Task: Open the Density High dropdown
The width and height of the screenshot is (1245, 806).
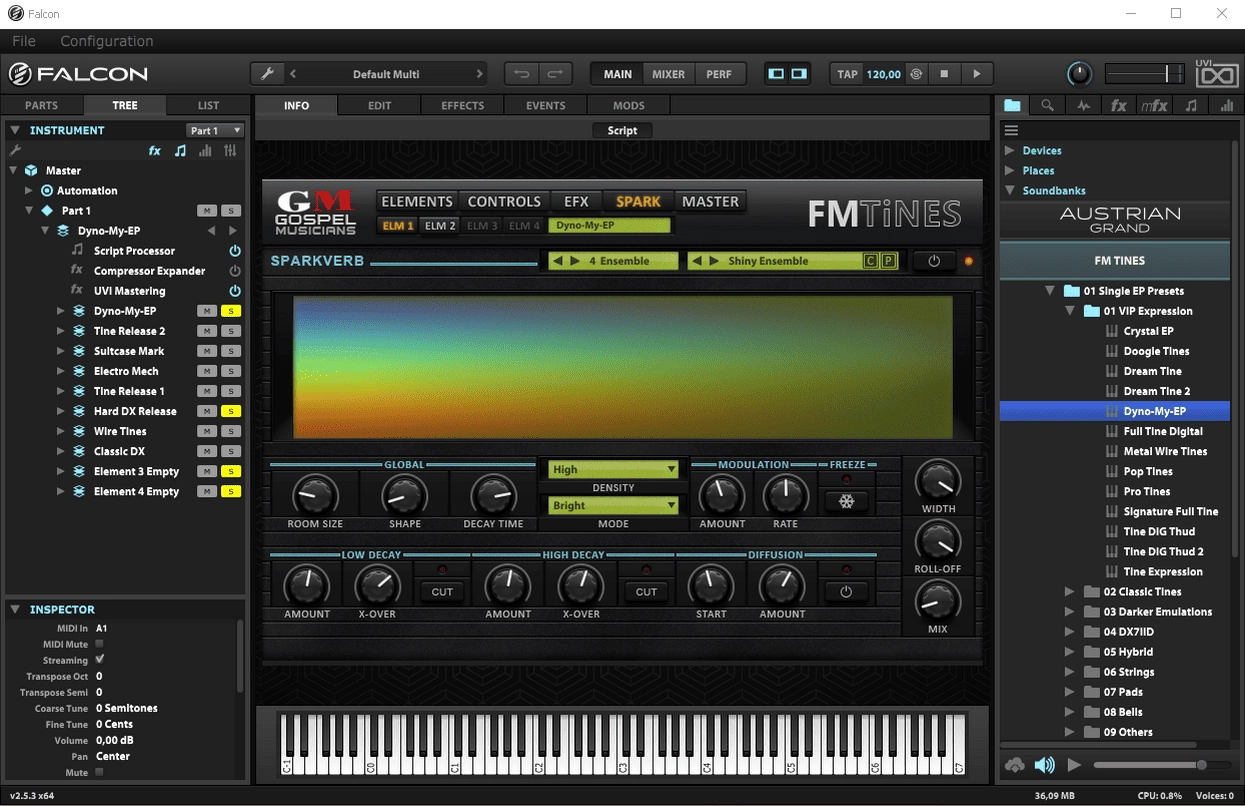Action: pyautogui.click(x=613, y=469)
